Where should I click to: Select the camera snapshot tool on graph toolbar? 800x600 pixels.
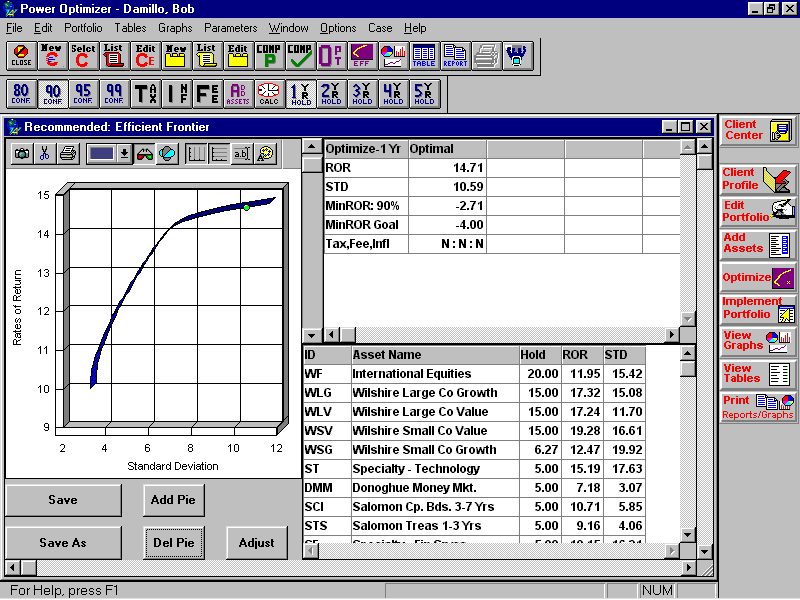(22, 153)
